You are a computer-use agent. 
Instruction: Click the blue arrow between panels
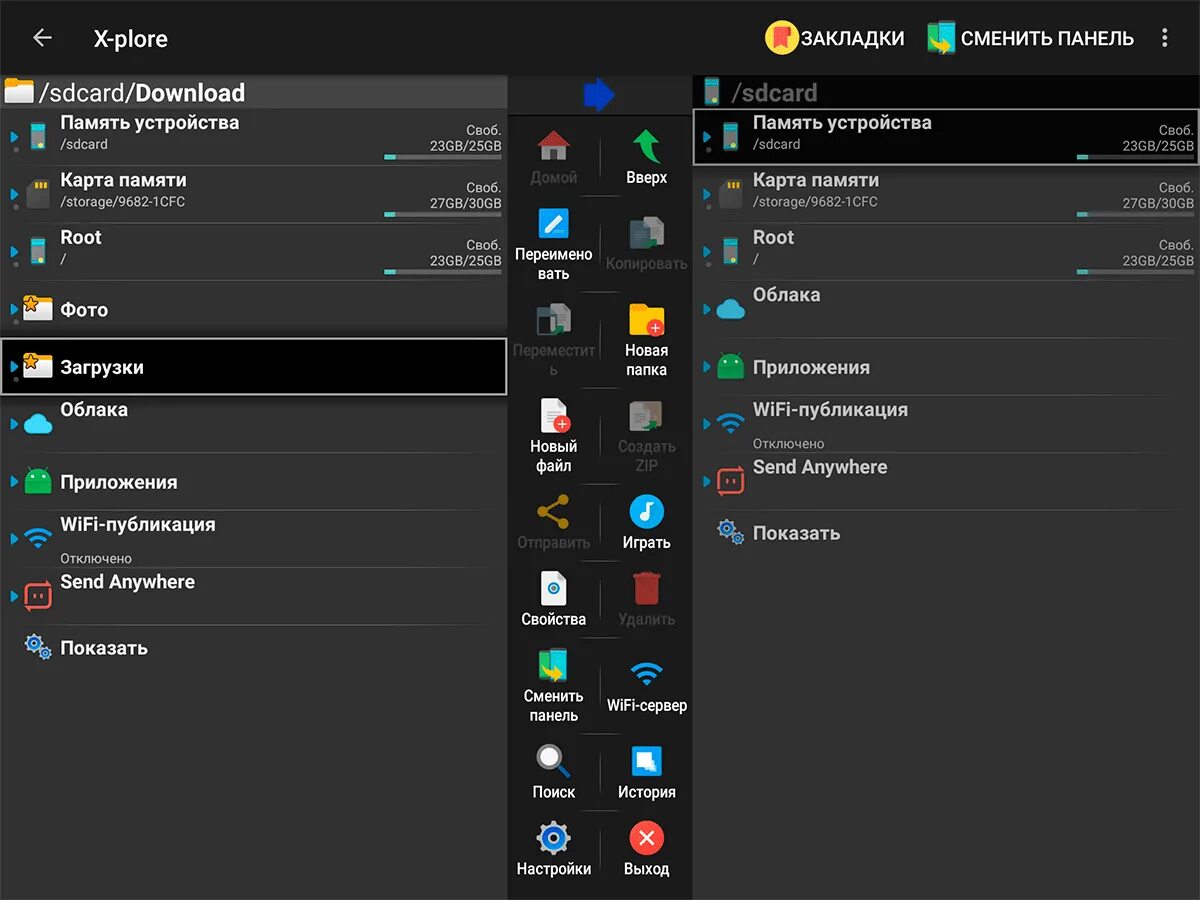point(598,95)
